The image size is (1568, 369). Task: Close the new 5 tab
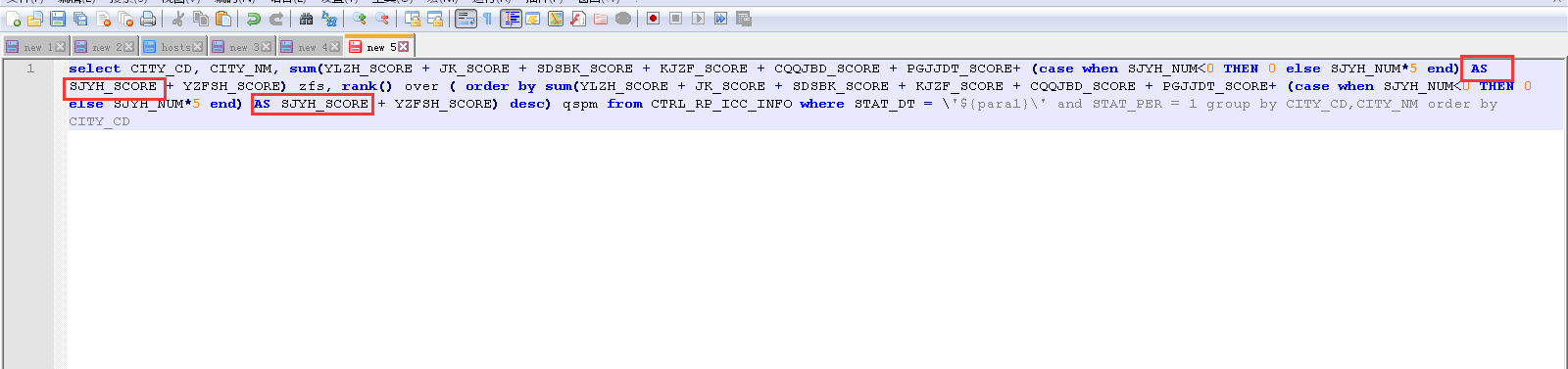404,47
